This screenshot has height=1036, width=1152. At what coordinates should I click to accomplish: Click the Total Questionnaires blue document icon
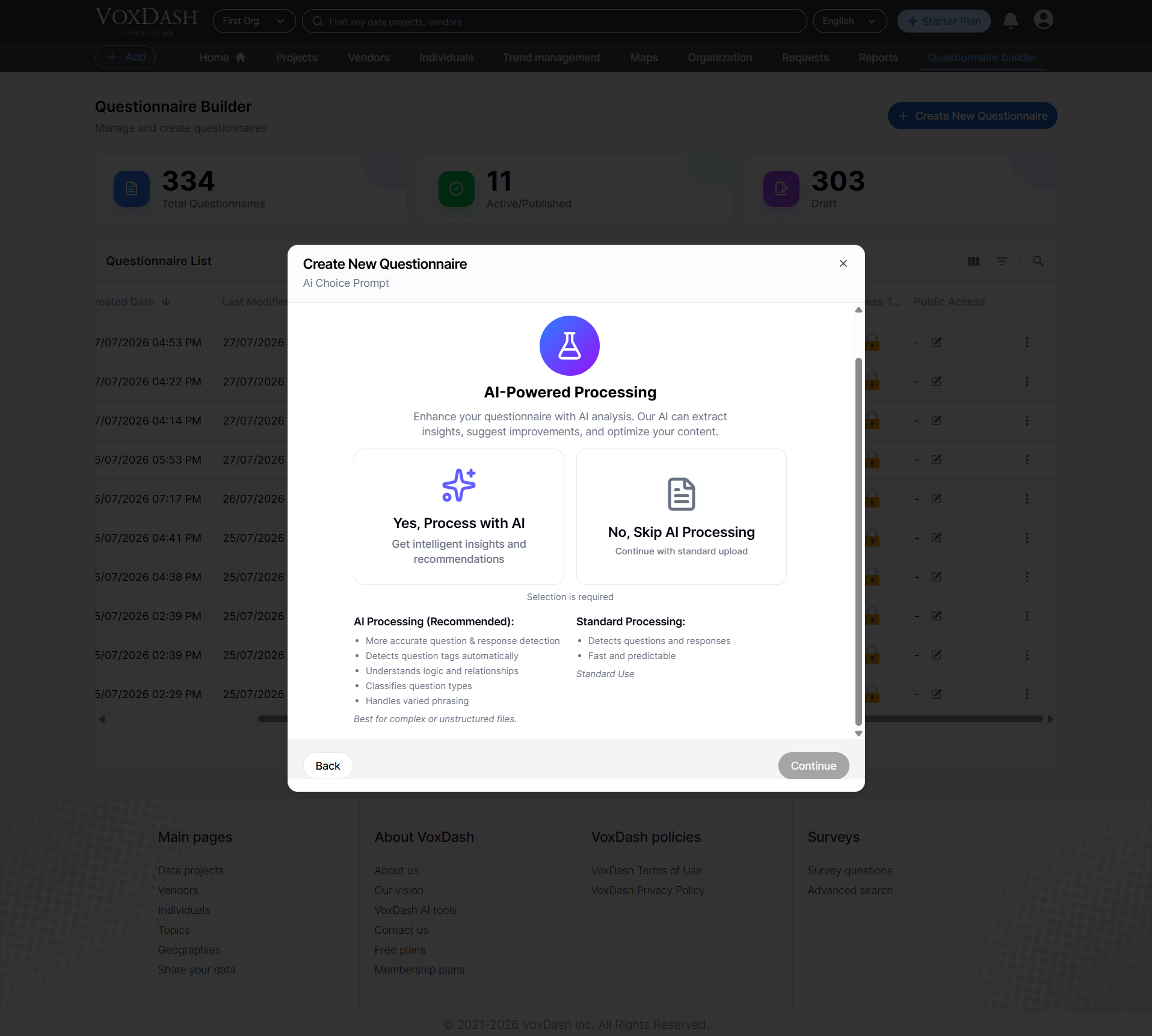[132, 189]
